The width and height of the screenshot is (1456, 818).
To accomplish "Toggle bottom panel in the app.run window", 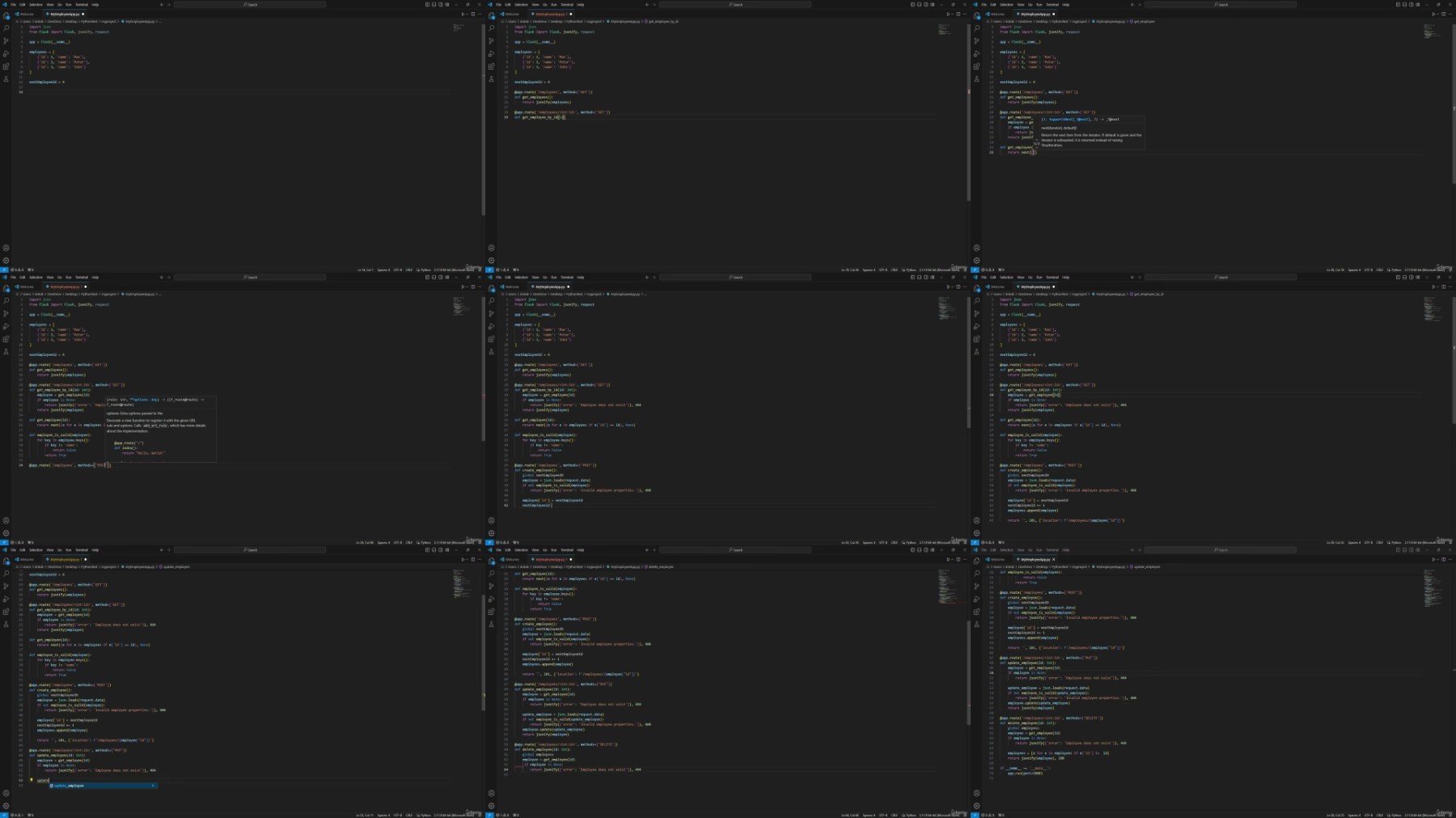I will pyautogui.click(x=1404, y=550).
